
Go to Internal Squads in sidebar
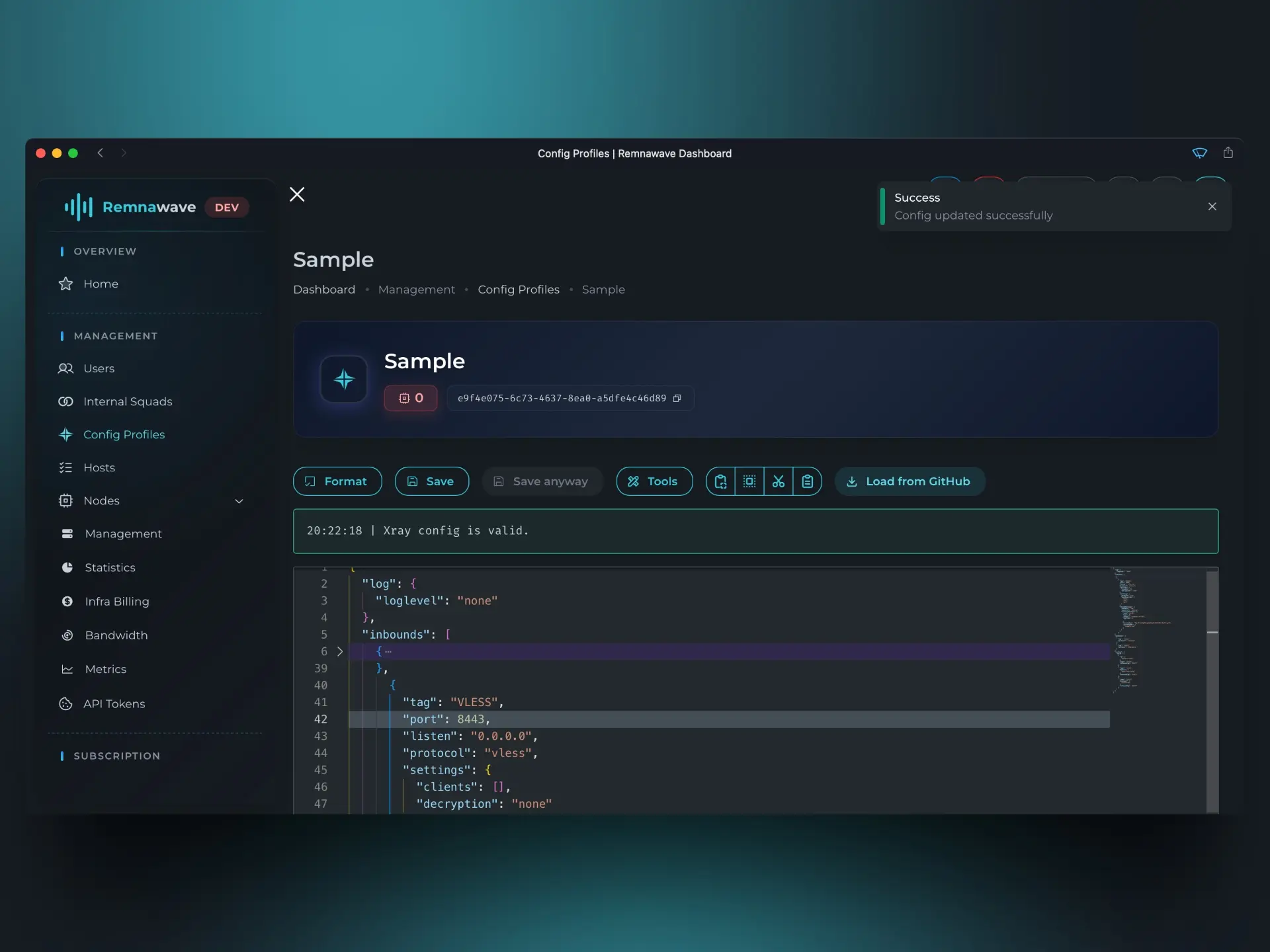coord(128,401)
